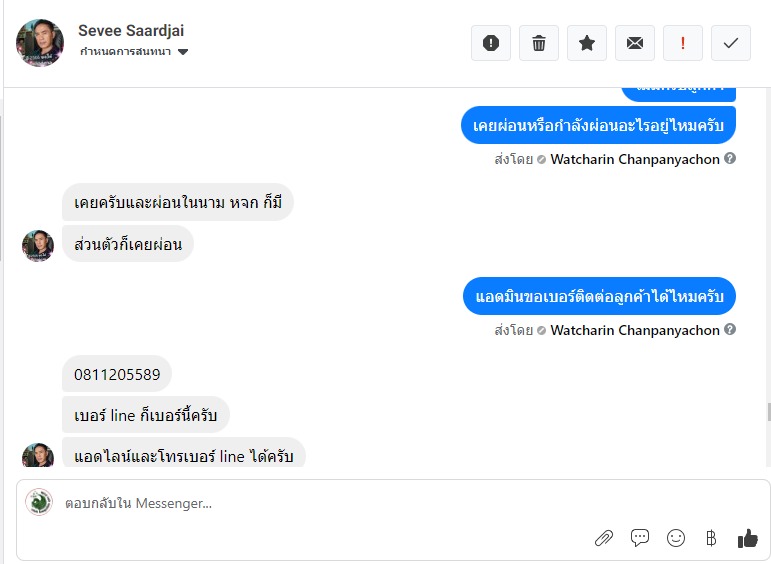The height and width of the screenshot is (564, 771).
Task: Open the emoji picker
Action: coord(676,538)
